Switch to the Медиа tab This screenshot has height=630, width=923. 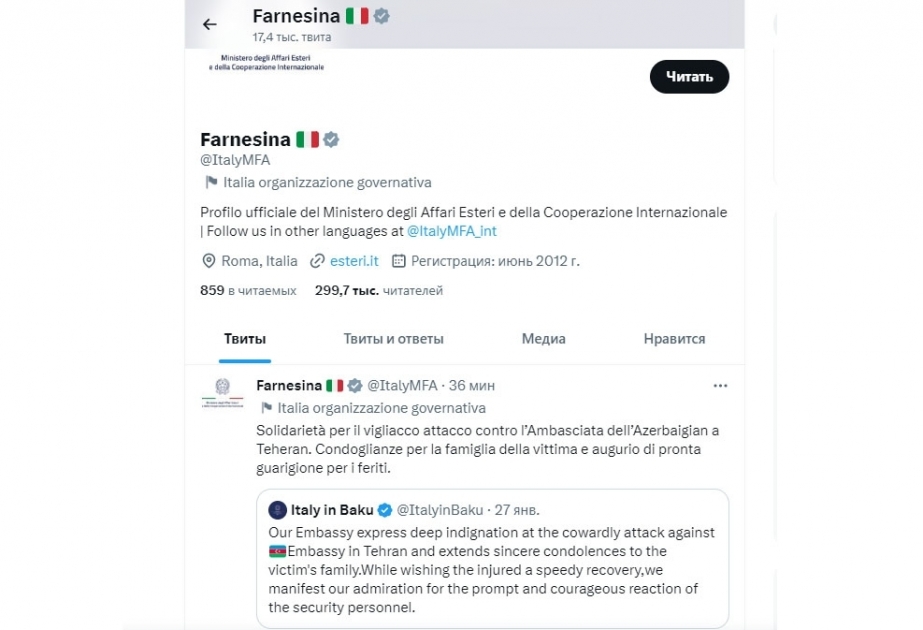543,339
